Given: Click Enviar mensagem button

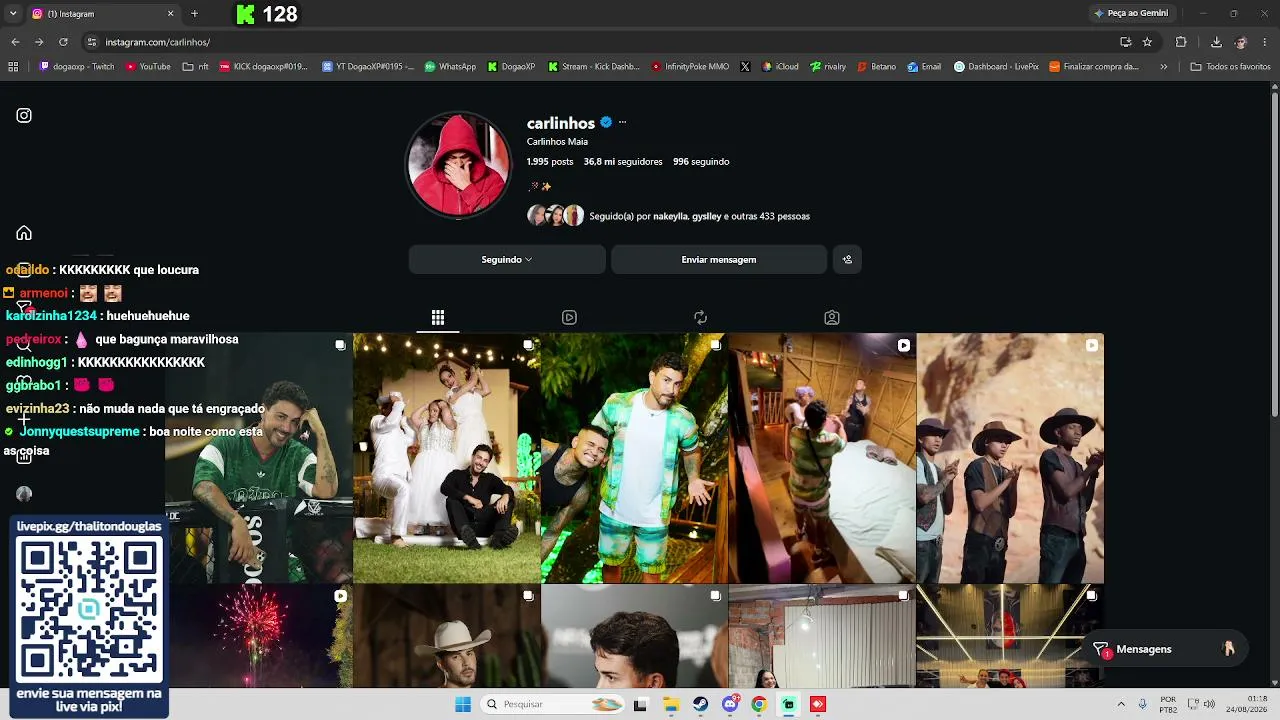Looking at the screenshot, I should pos(719,259).
